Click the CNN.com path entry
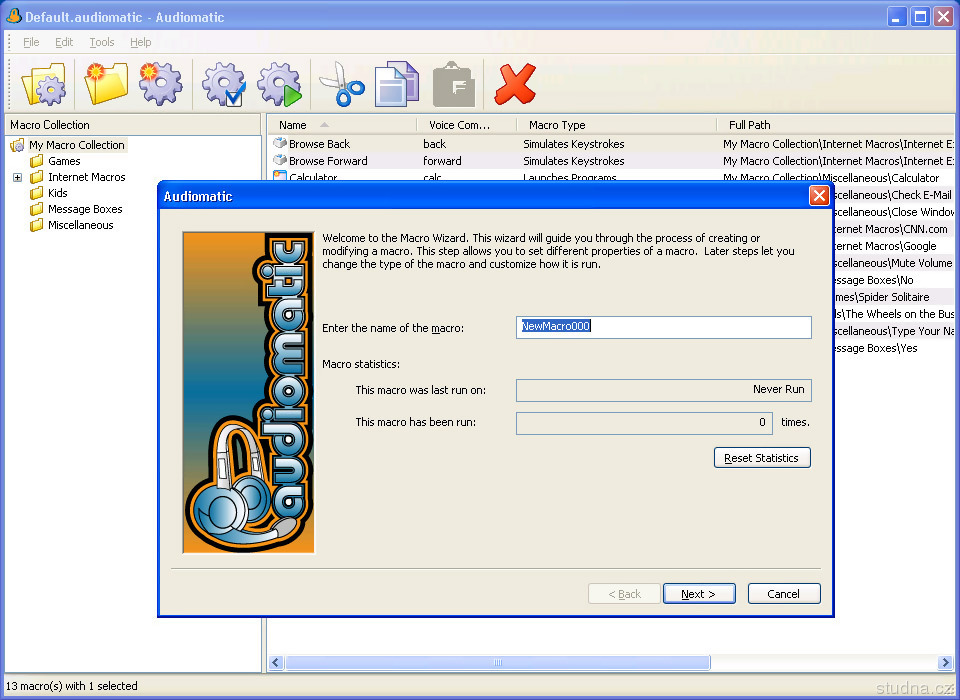The height and width of the screenshot is (700, 960). coord(891,229)
